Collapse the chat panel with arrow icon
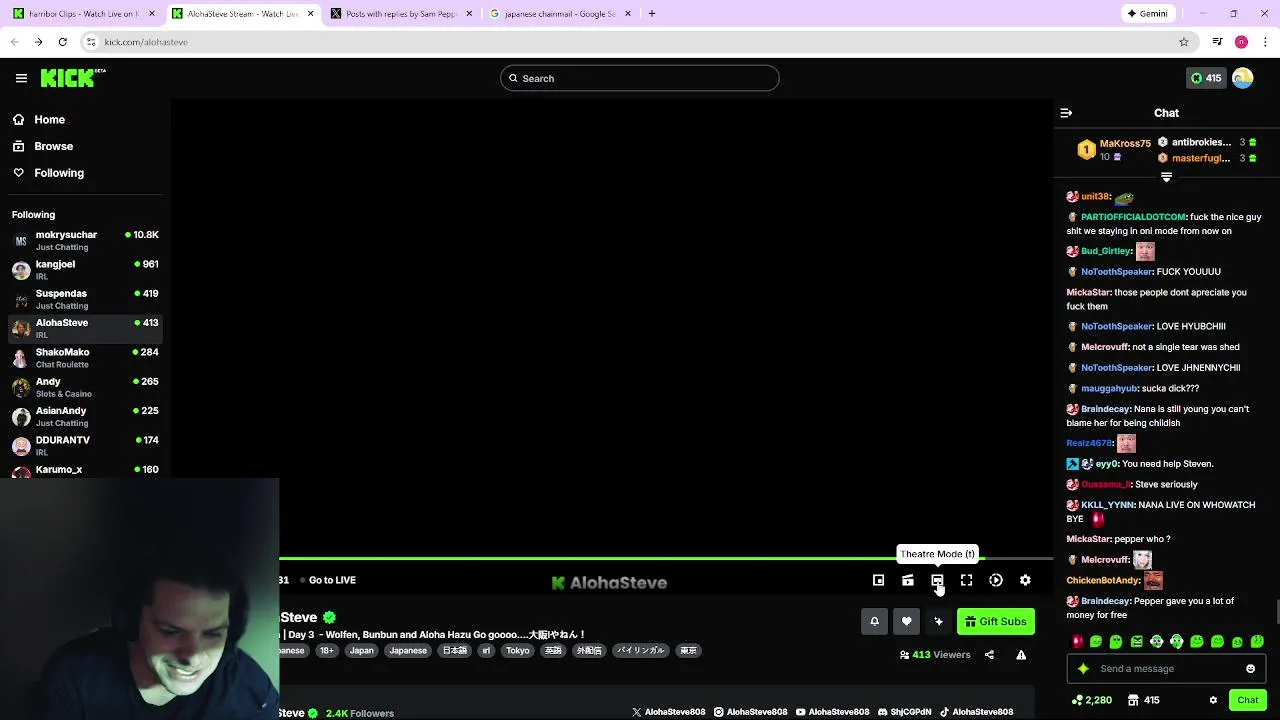This screenshot has height=720, width=1280. click(1066, 113)
